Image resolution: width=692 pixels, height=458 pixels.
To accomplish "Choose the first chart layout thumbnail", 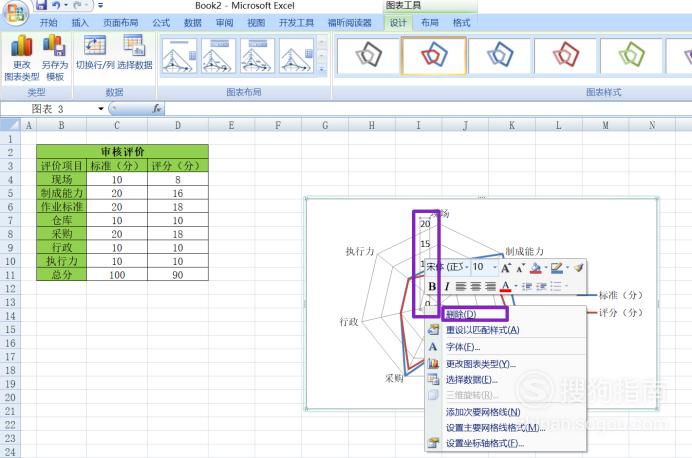I will pos(179,56).
